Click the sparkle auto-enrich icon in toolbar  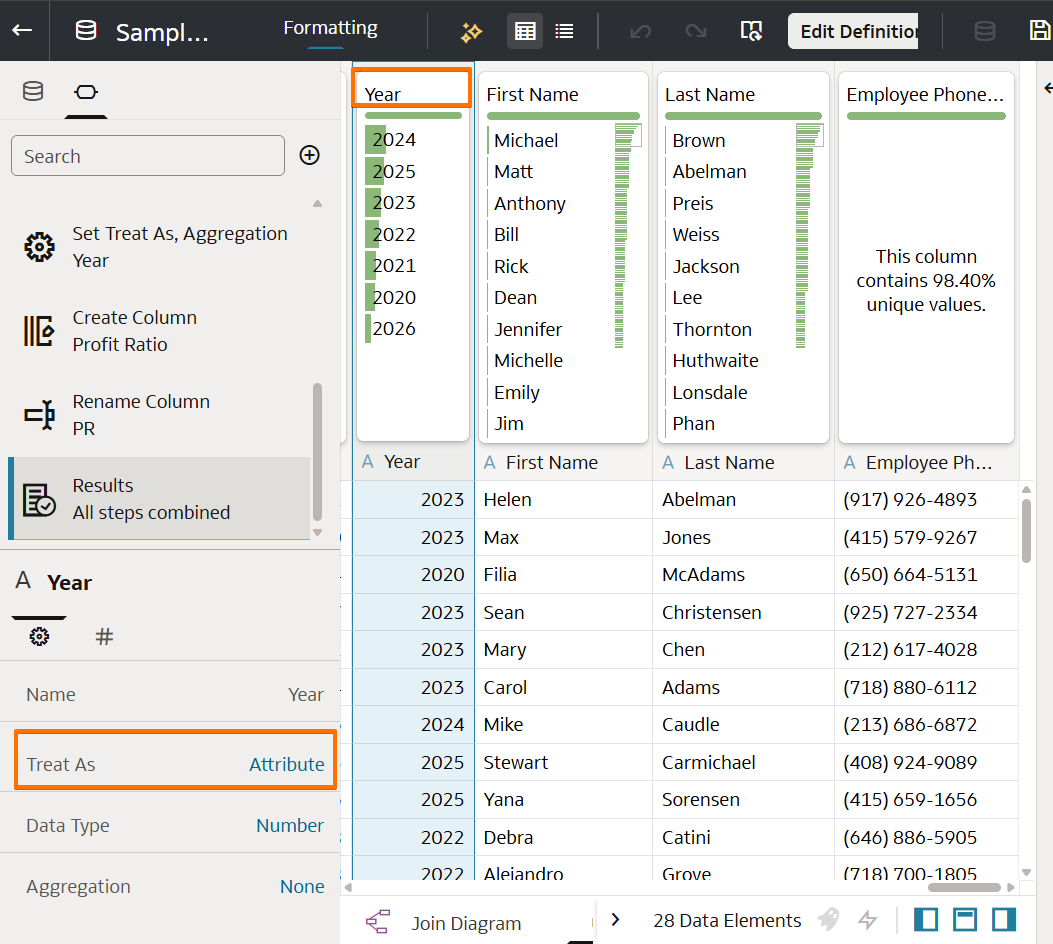470,31
